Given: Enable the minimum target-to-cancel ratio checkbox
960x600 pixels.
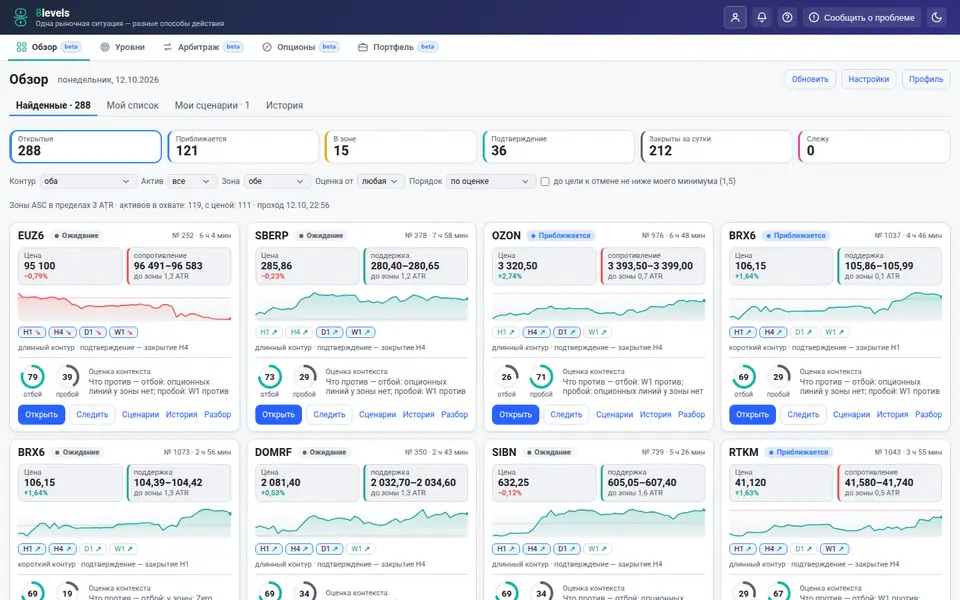Looking at the screenshot, I should (x=544, y=181).
